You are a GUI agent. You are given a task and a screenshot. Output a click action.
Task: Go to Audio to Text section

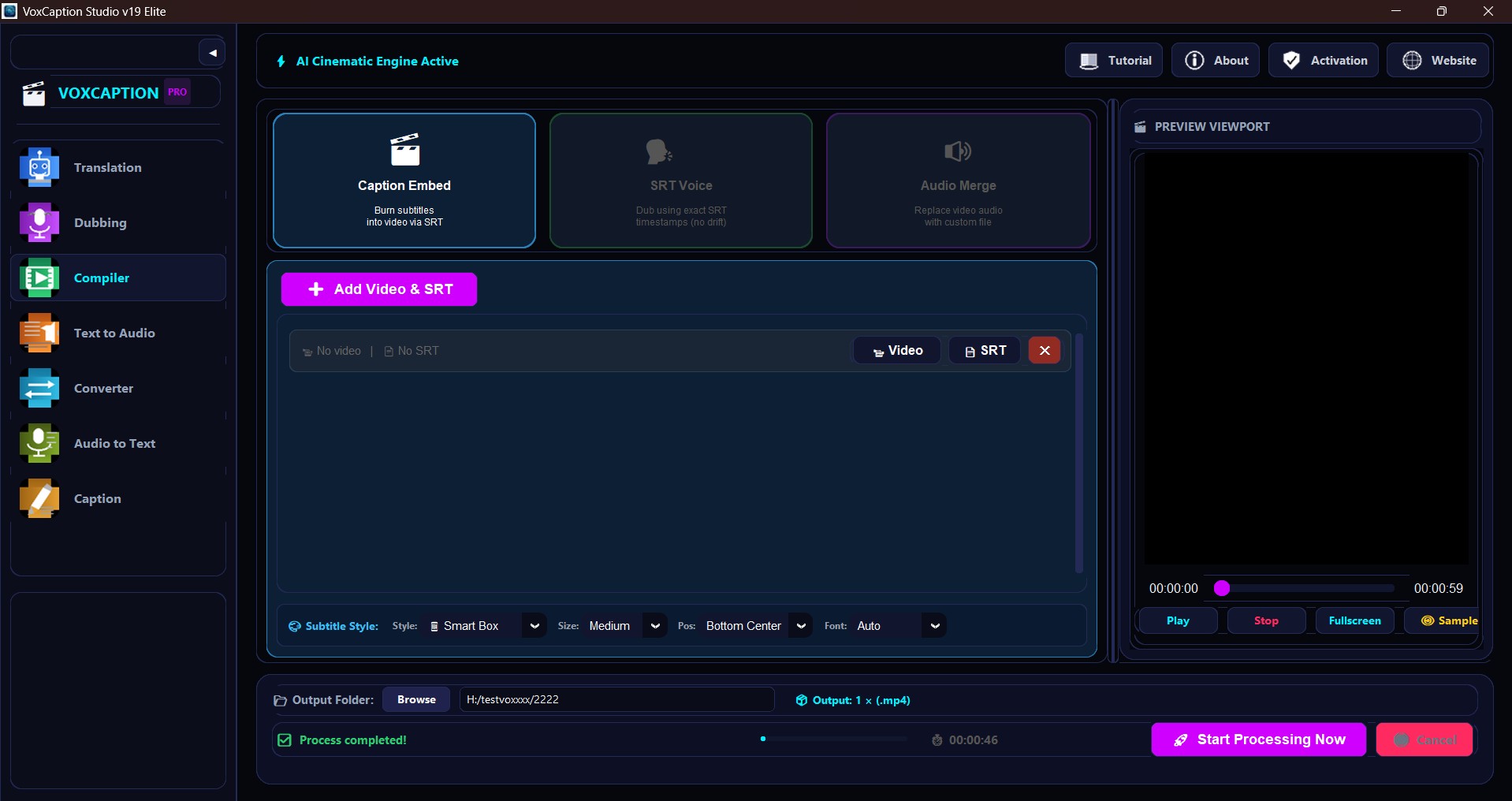pyautogui.click(x=118, y=443)
